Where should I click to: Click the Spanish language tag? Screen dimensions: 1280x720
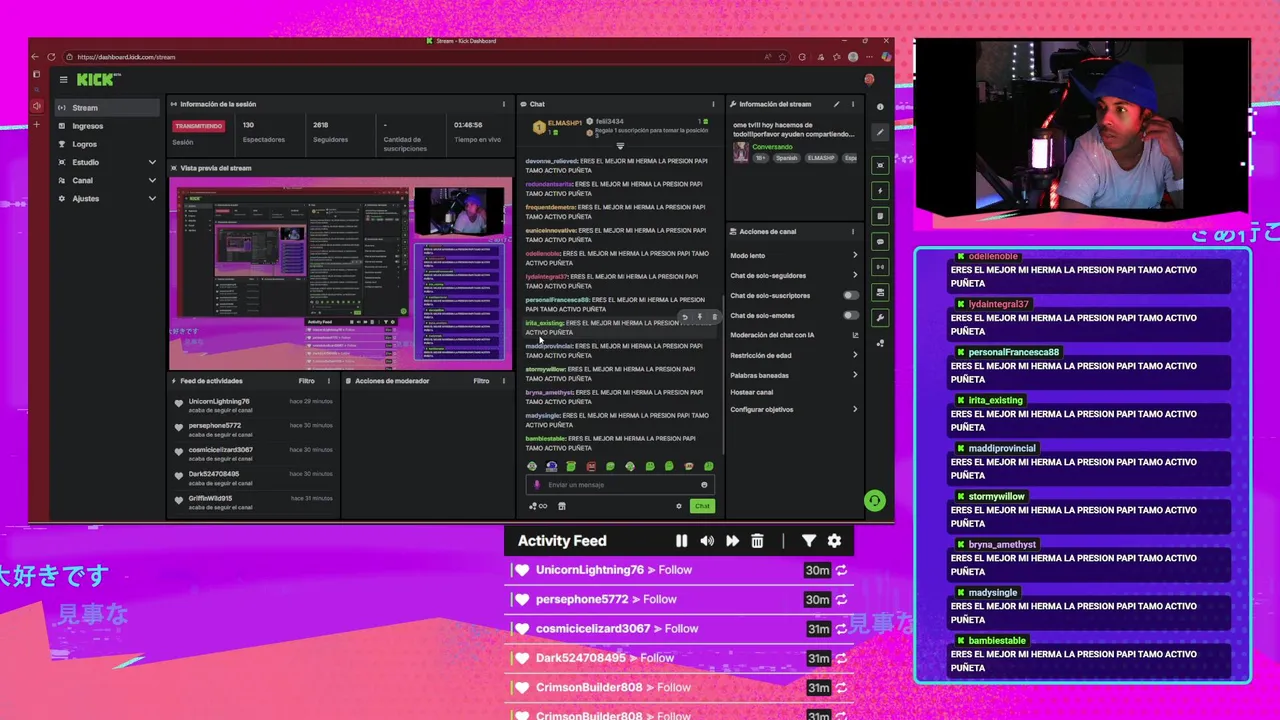coord(787,158)
